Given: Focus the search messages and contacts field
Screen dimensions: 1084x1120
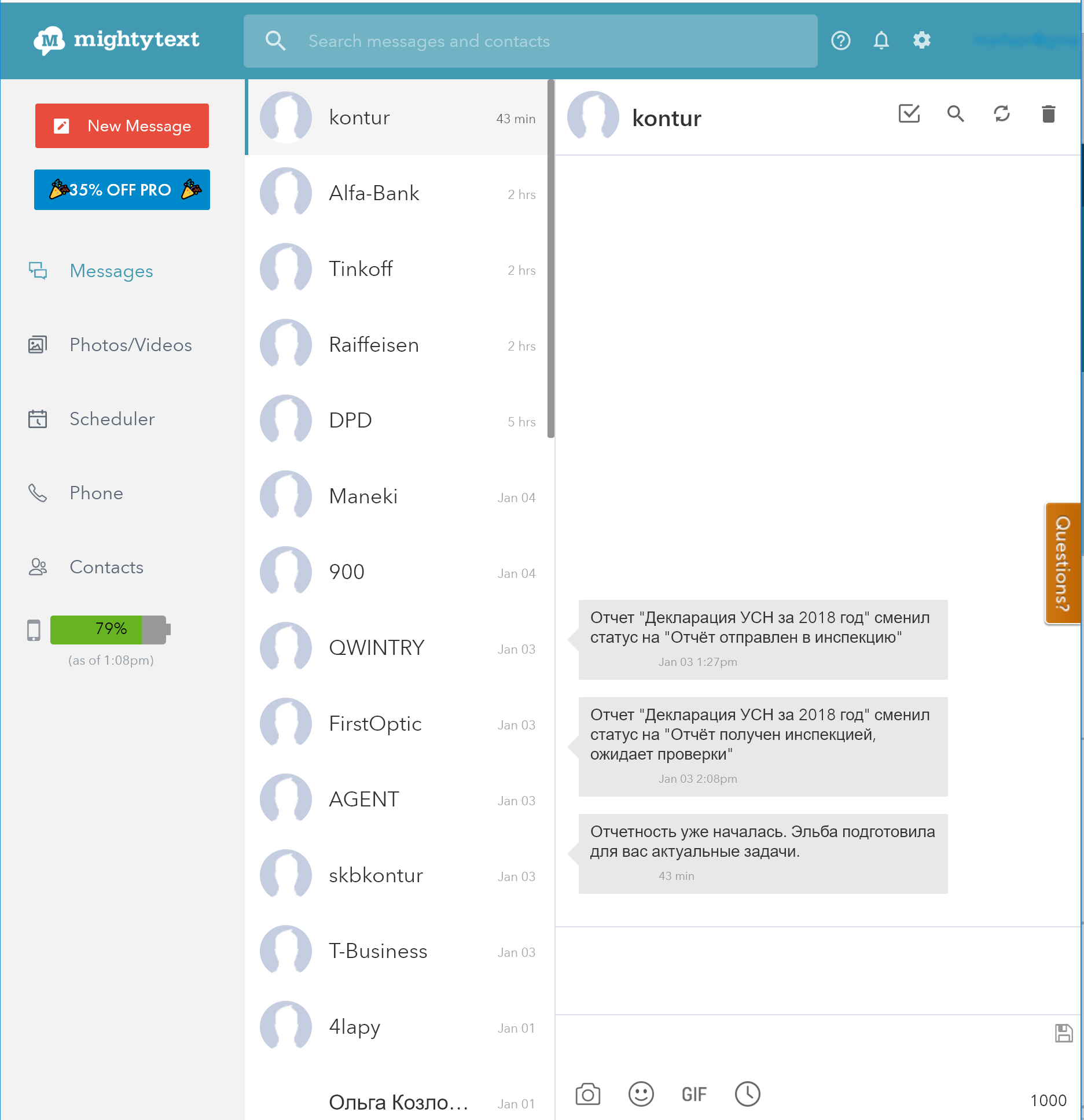Looking at the screenshot, I should [x=531, y=41].
